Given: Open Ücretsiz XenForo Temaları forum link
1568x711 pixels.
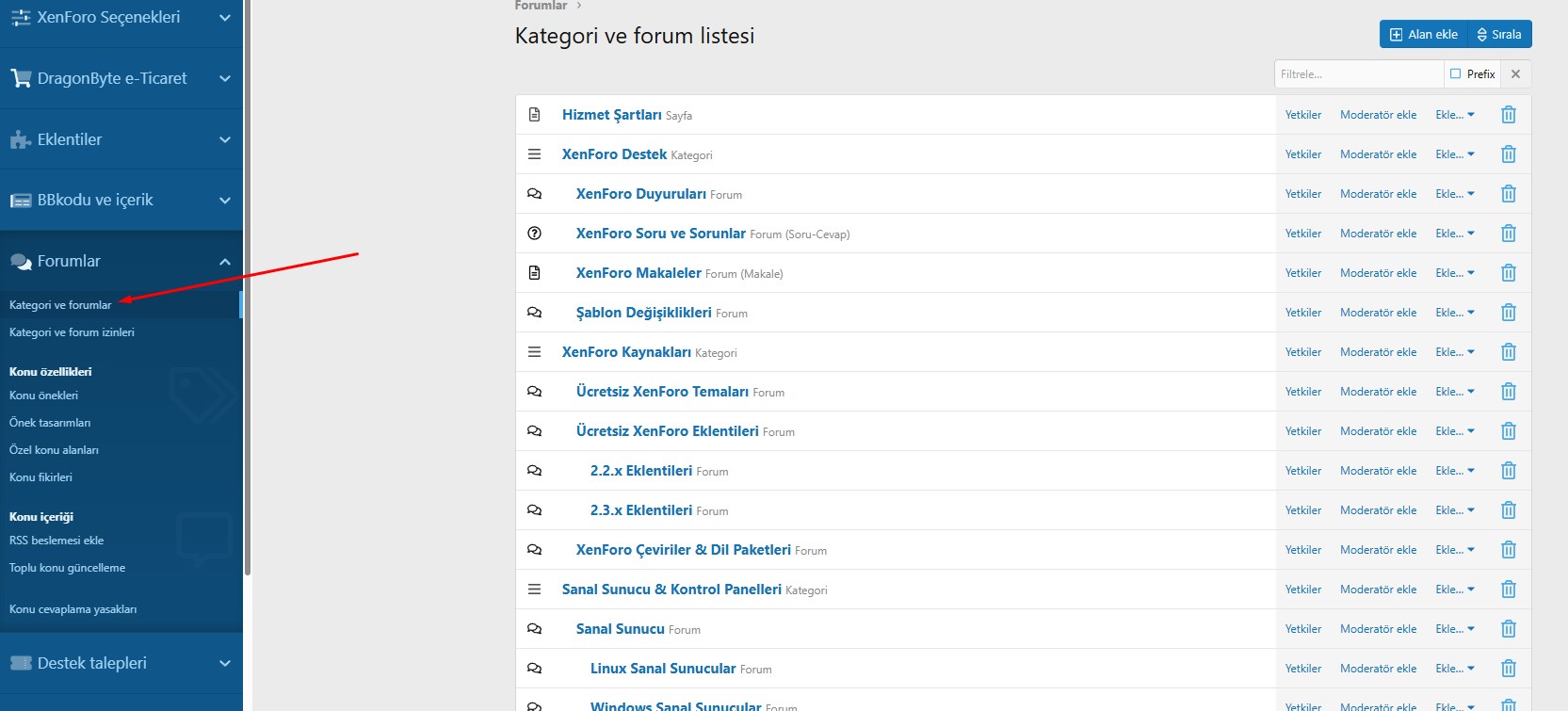Looking at the screenshot, I should 663,392.
